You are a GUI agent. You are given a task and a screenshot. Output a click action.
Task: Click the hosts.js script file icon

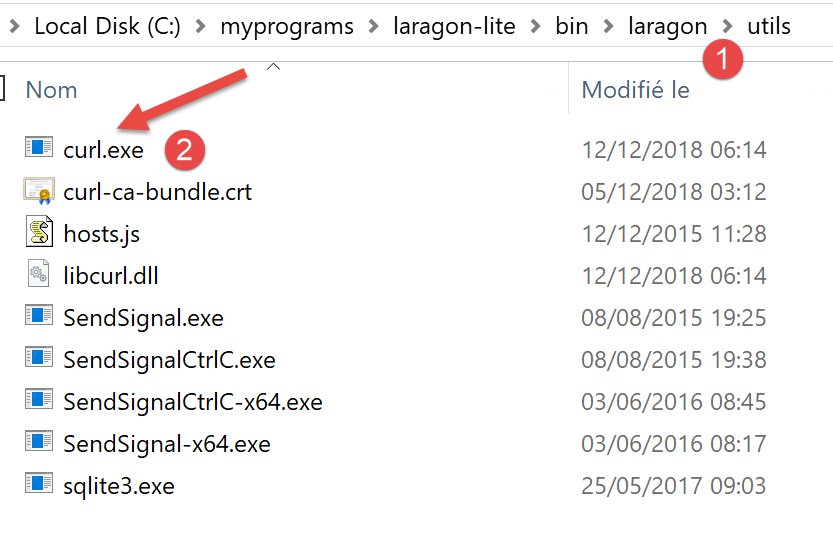click(x=38, y=233)
